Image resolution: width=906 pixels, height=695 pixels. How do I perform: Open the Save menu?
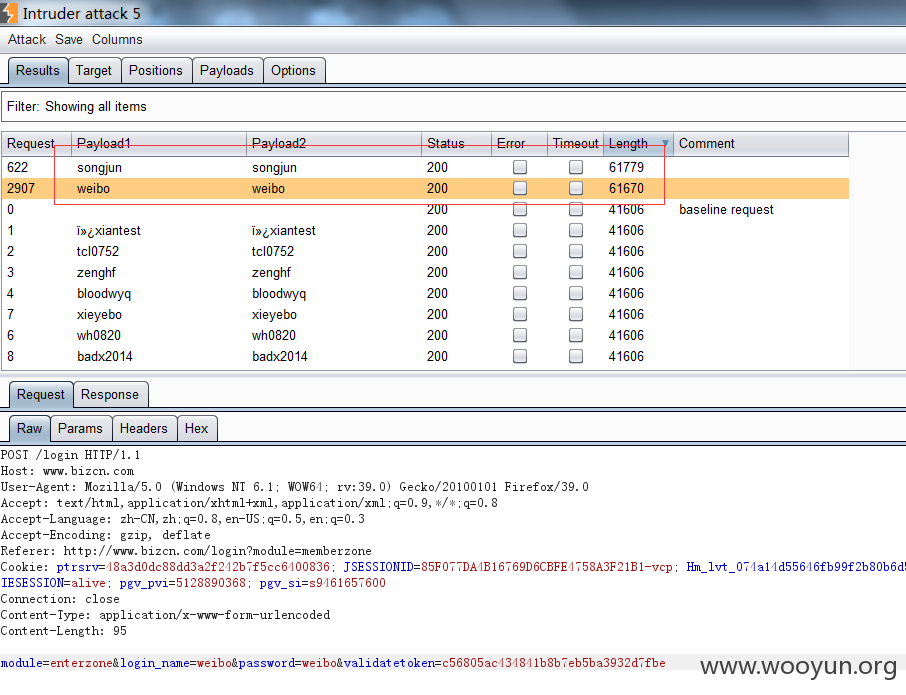[69, 39]
